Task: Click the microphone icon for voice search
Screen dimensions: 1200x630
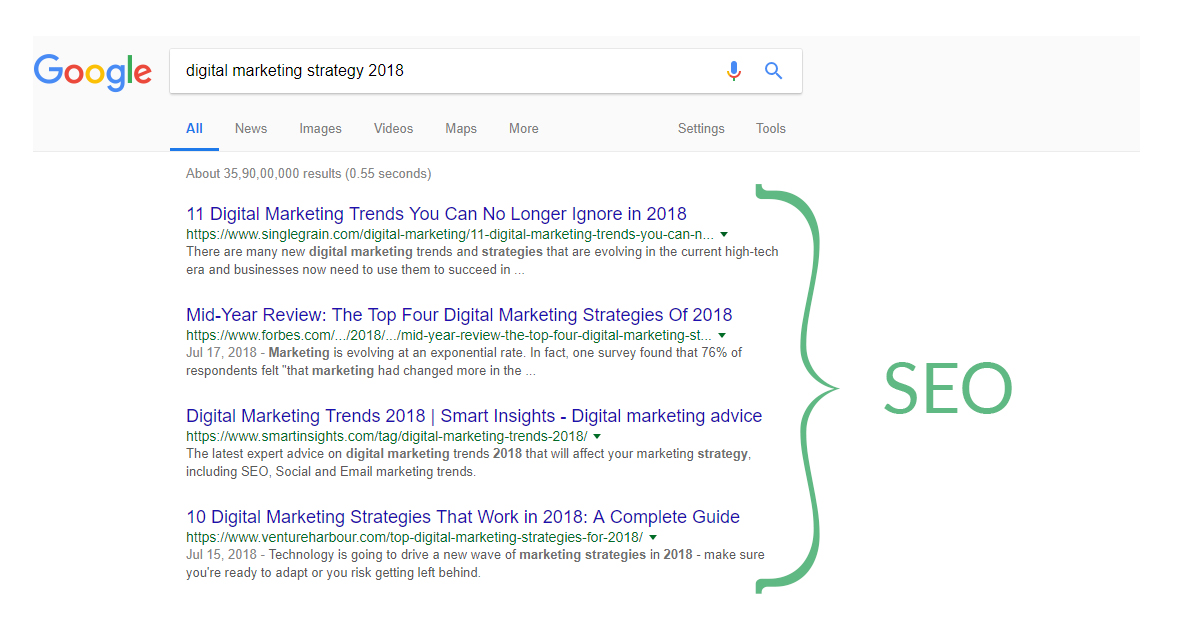Action: (734, 70)
